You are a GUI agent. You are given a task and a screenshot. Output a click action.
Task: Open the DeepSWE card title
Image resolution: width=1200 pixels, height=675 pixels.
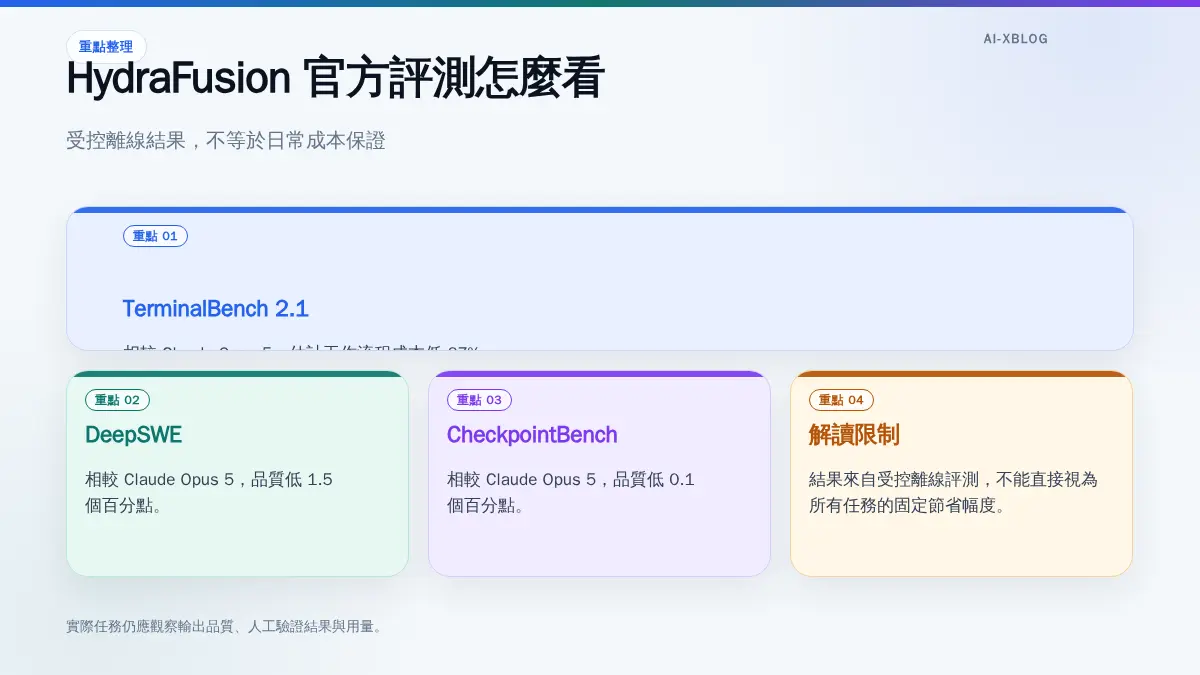tap(133, 435)
